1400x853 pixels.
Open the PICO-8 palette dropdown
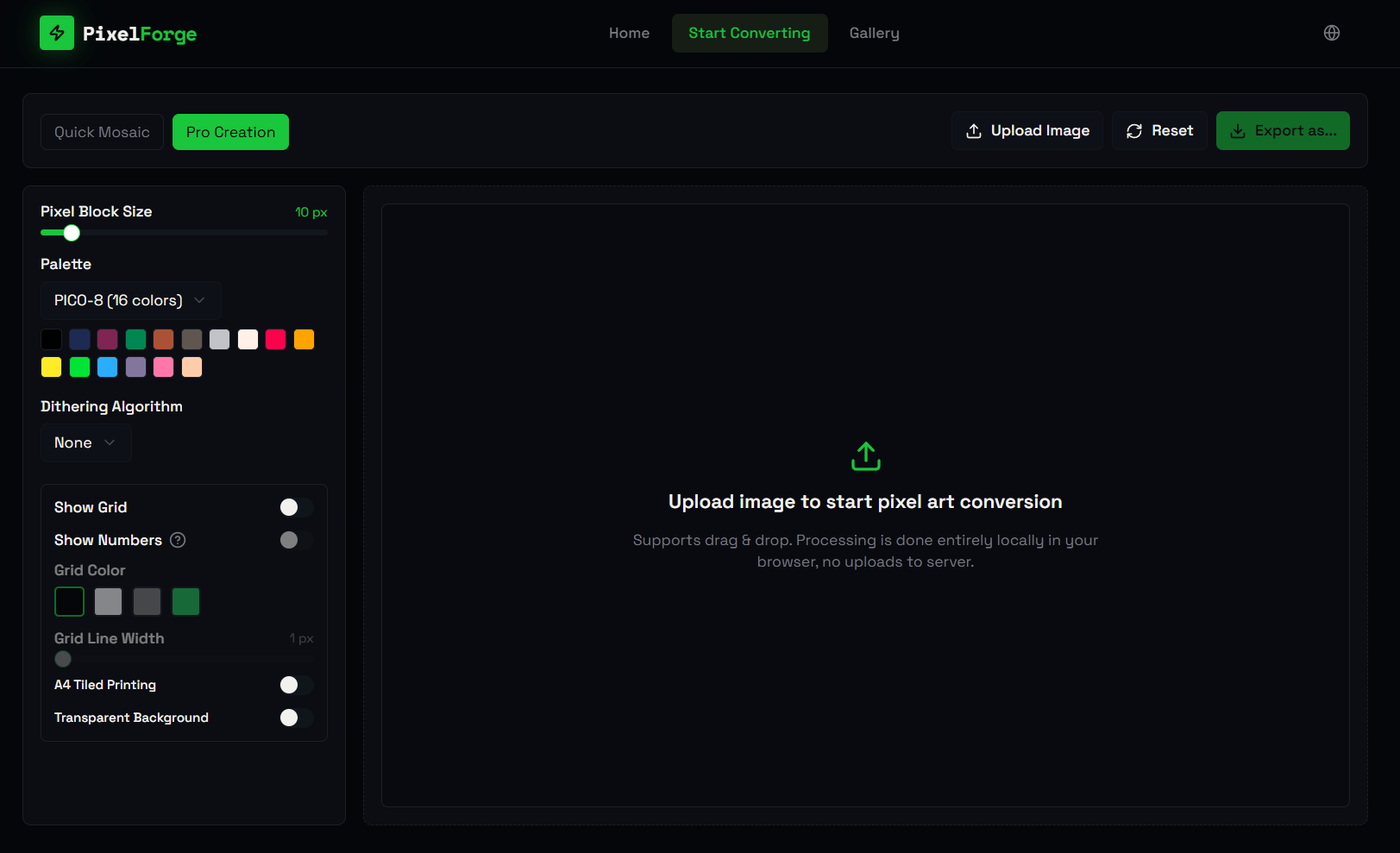(131, 300)
